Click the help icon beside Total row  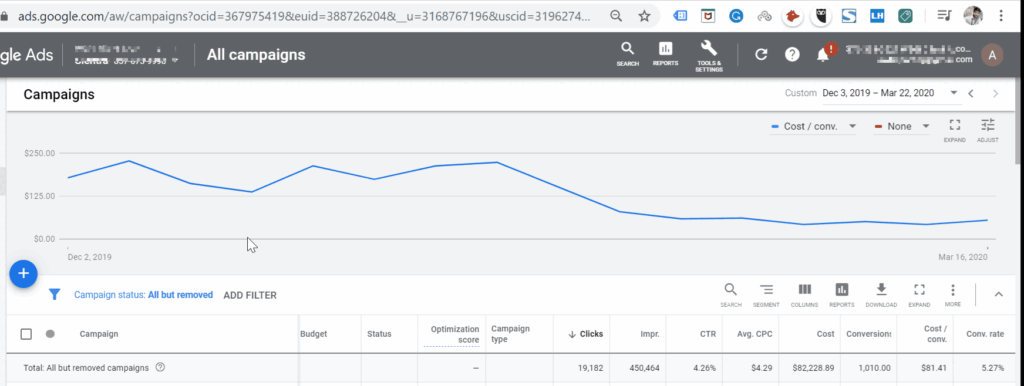(160, 368)
